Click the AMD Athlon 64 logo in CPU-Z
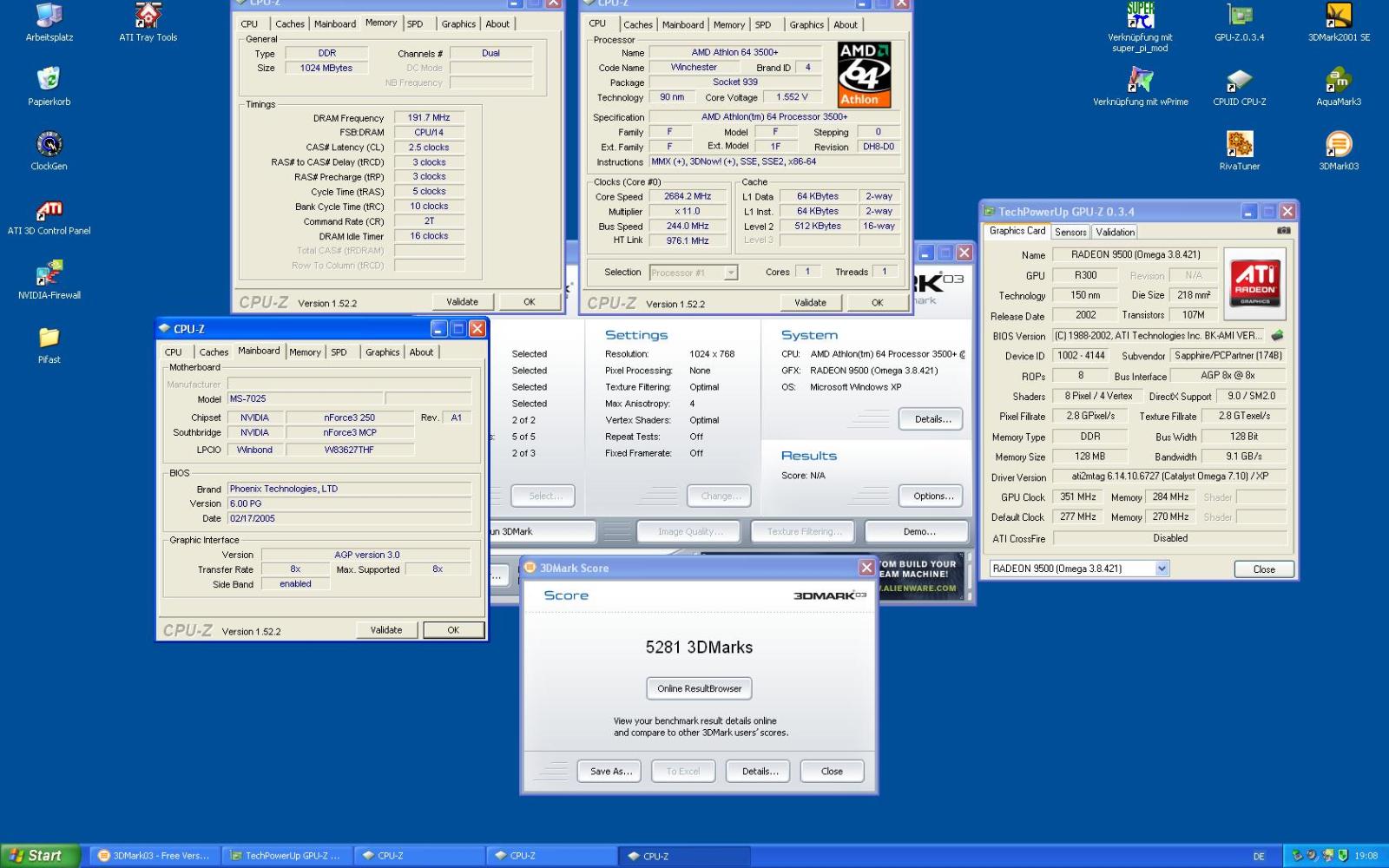Screen dimensions: 1389x868 click(x=864, y=75)
